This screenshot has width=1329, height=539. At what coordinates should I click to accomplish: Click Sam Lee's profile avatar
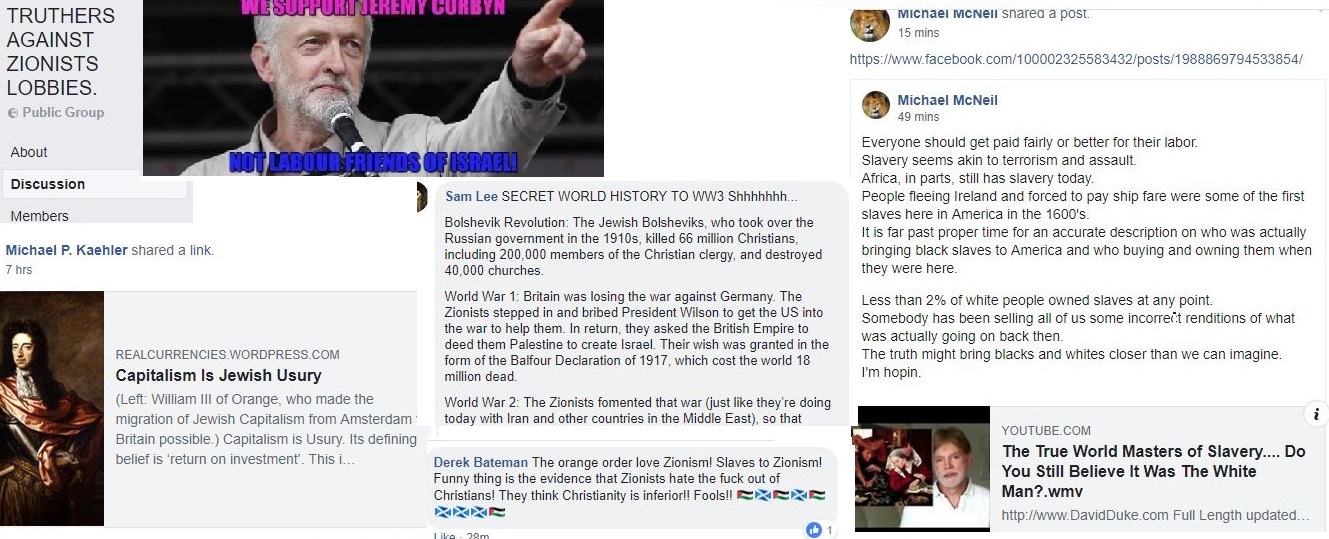pyautogui.click(x=421, y=194)
